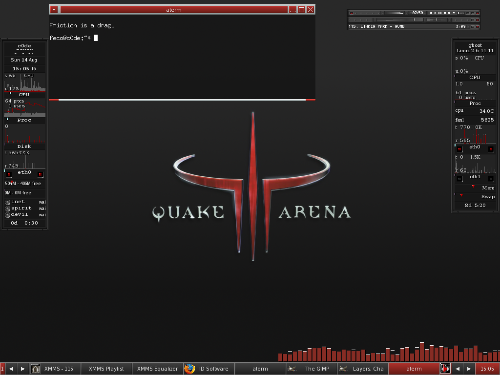500x375 pixels.
Task: Click the devil mailbox icon in left gkrellm
Action: click(8, 215)
